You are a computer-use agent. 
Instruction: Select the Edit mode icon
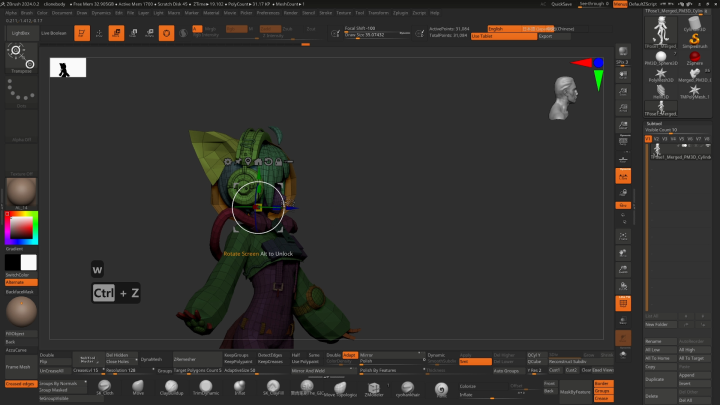(x=82, y=33)
